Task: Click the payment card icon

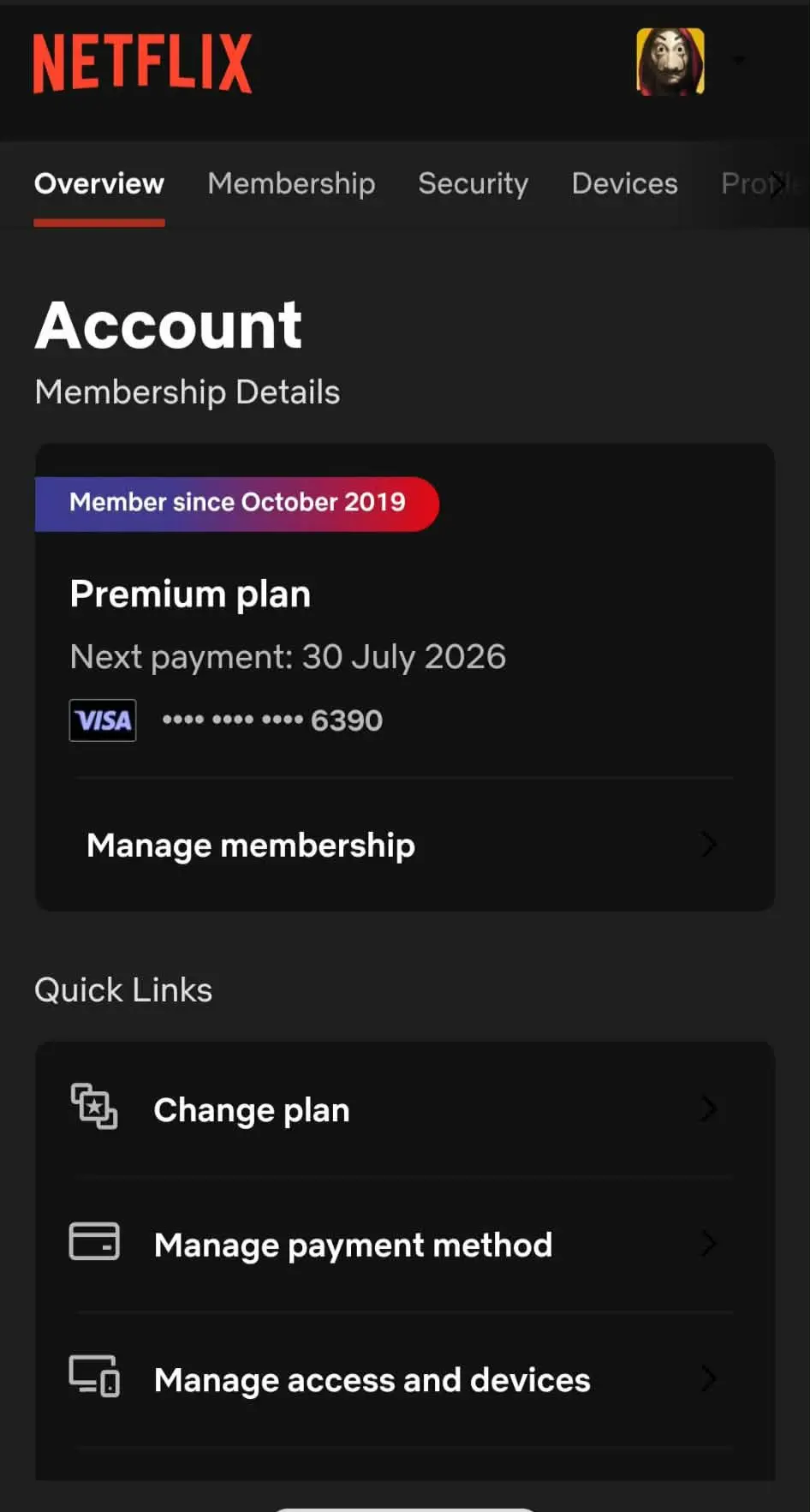Action: click(94, 1241)
